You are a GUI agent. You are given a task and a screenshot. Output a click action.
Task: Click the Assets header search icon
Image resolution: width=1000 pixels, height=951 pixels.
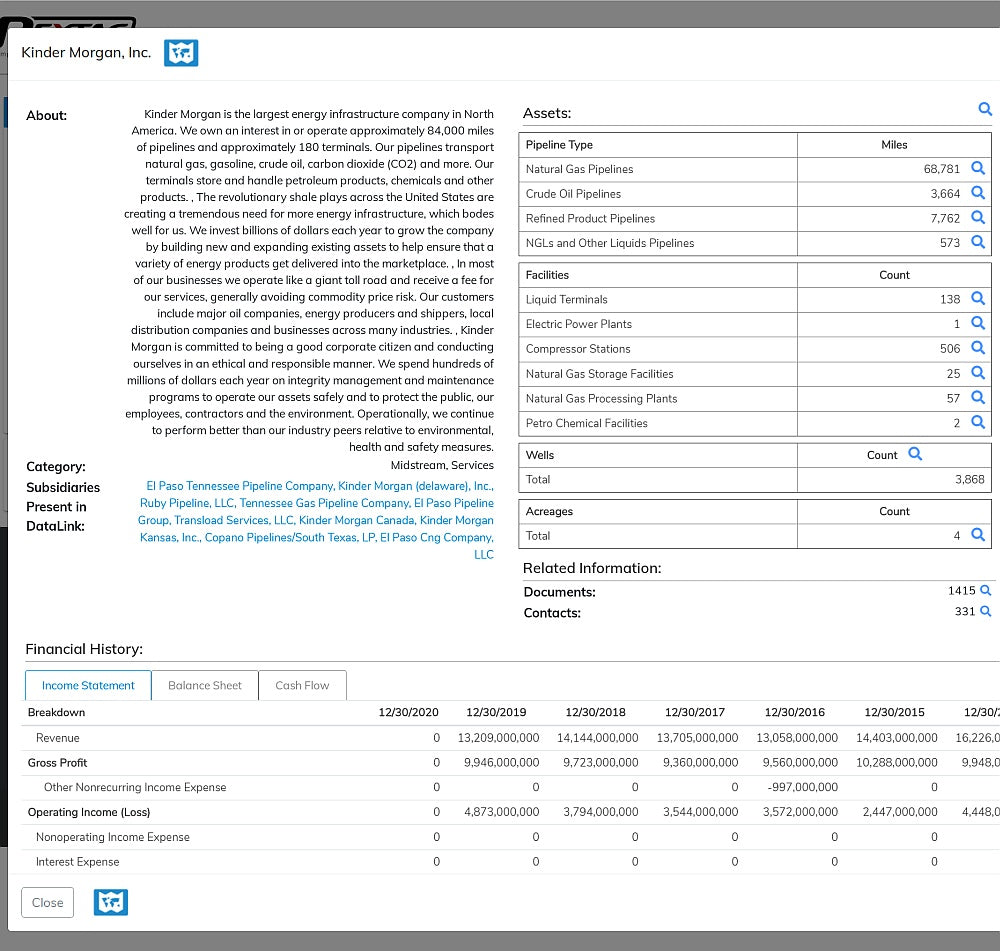point(985,109)
